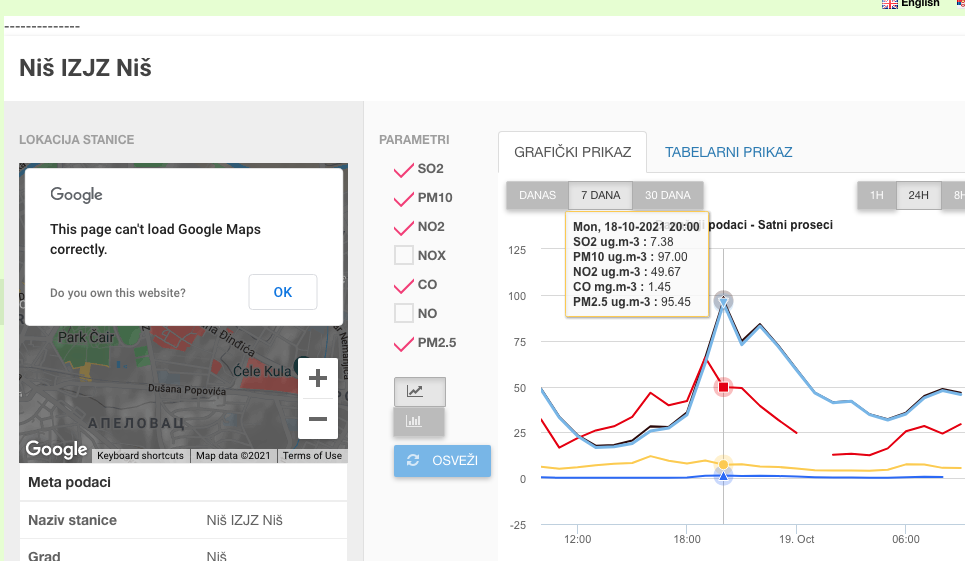Enable the NO parameter checkbox
965x561 pixels.
tap(404, 314)
